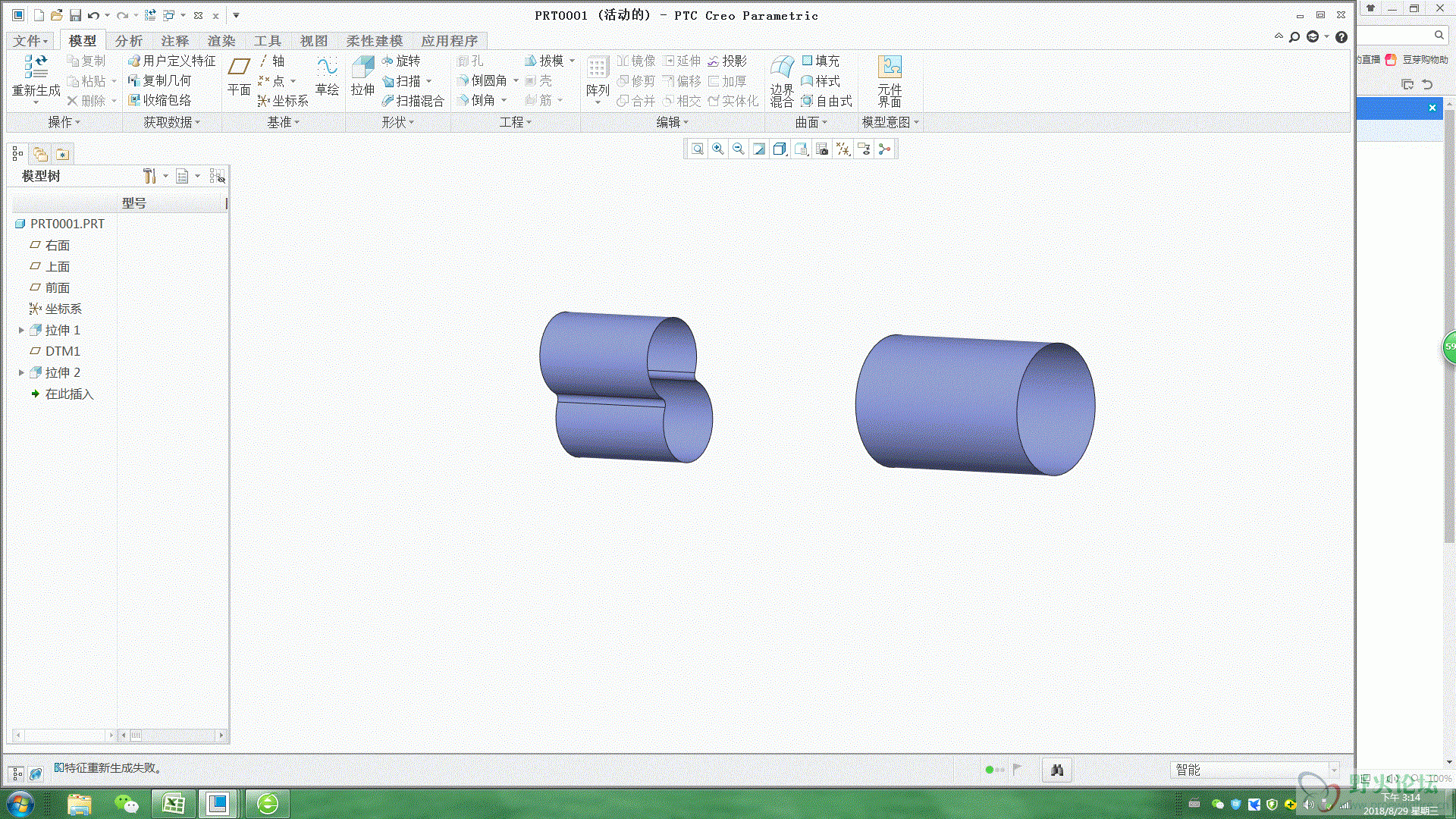This screenshot has width=1456, height=819.
Task: Click the 扫描混合 swept blend tool
Action: coord(413,101)
